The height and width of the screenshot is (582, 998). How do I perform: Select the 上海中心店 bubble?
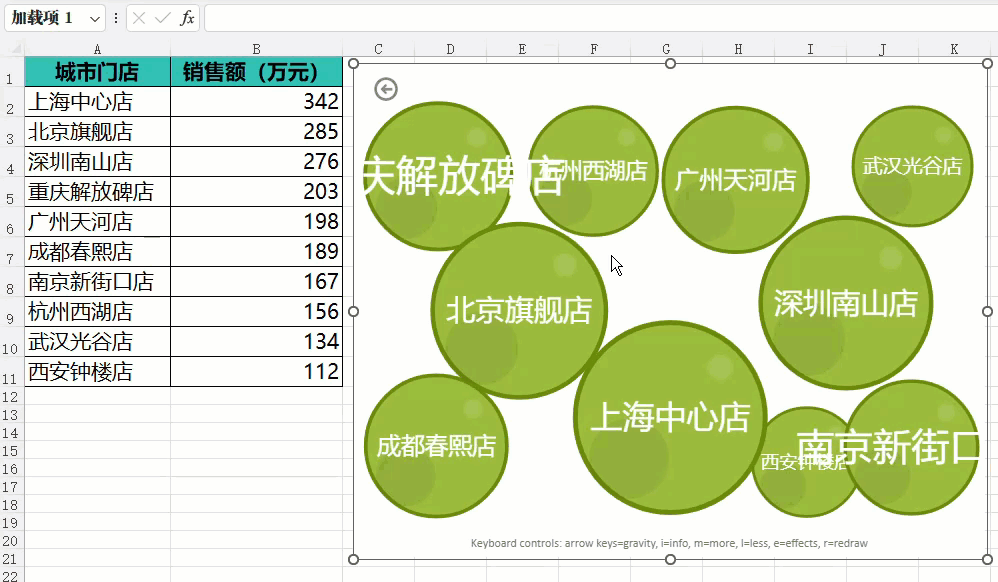670,417
